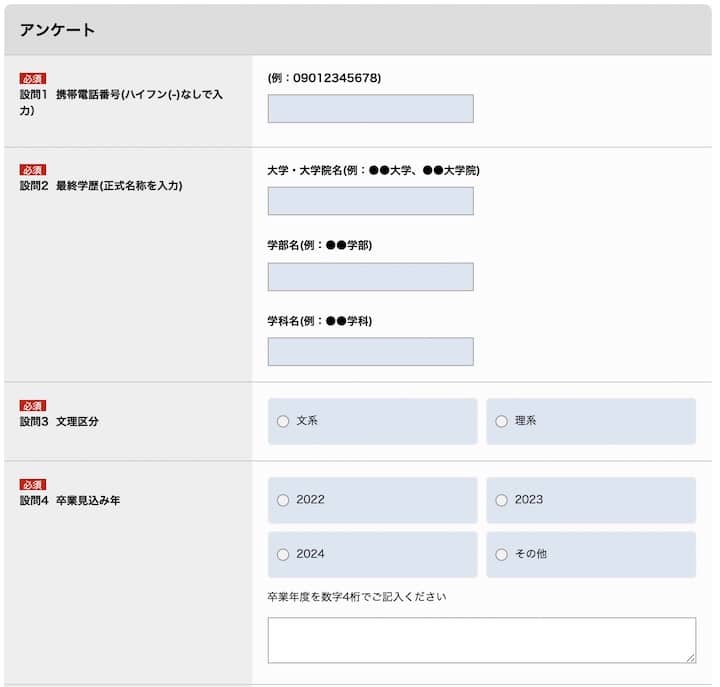The height and width of the screenshot is (687, 720).
Task: Select 2022 as graduation year
Action: [283, 500]
